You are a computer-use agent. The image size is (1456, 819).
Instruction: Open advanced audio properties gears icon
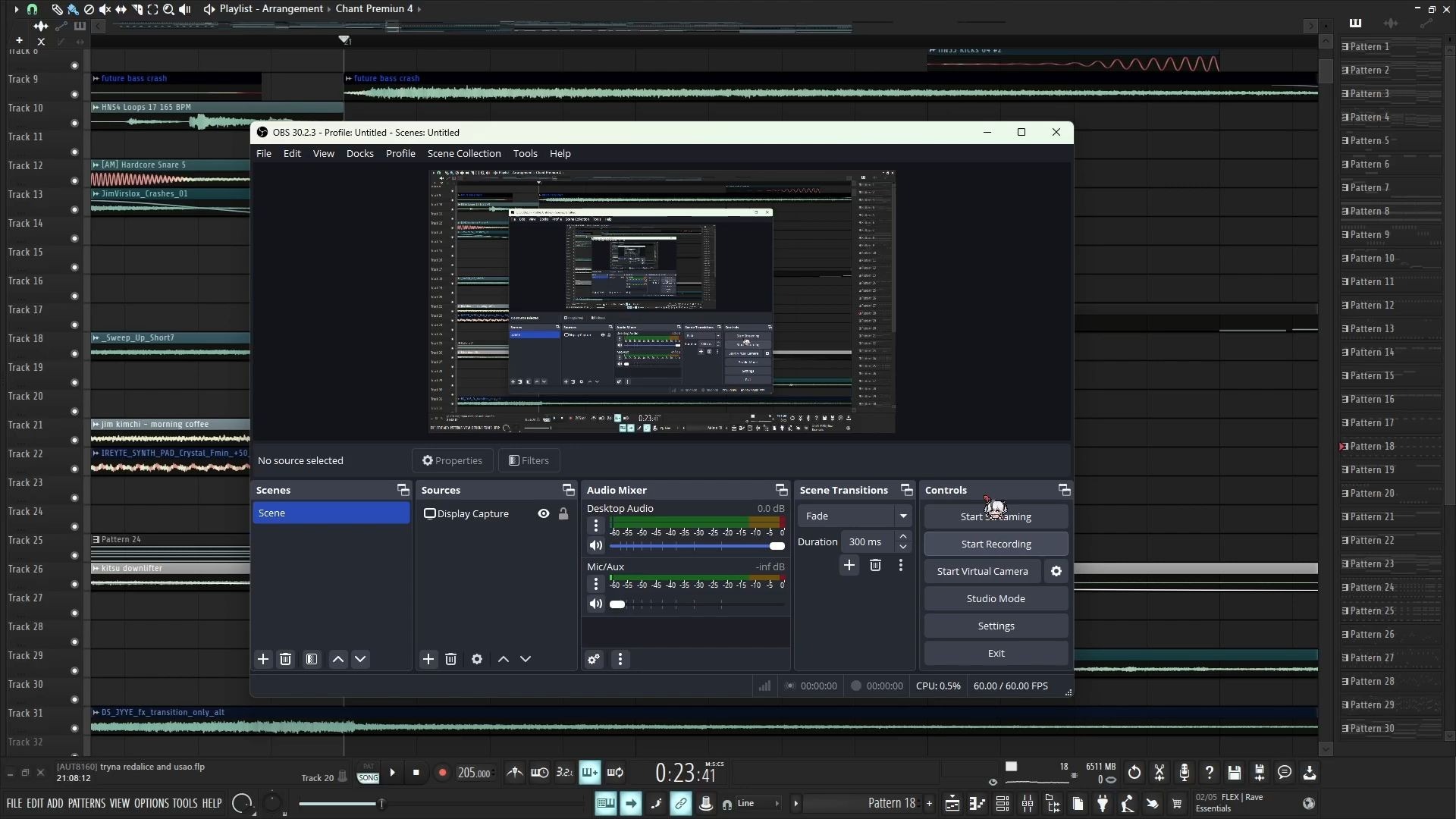tap(594, 659)
